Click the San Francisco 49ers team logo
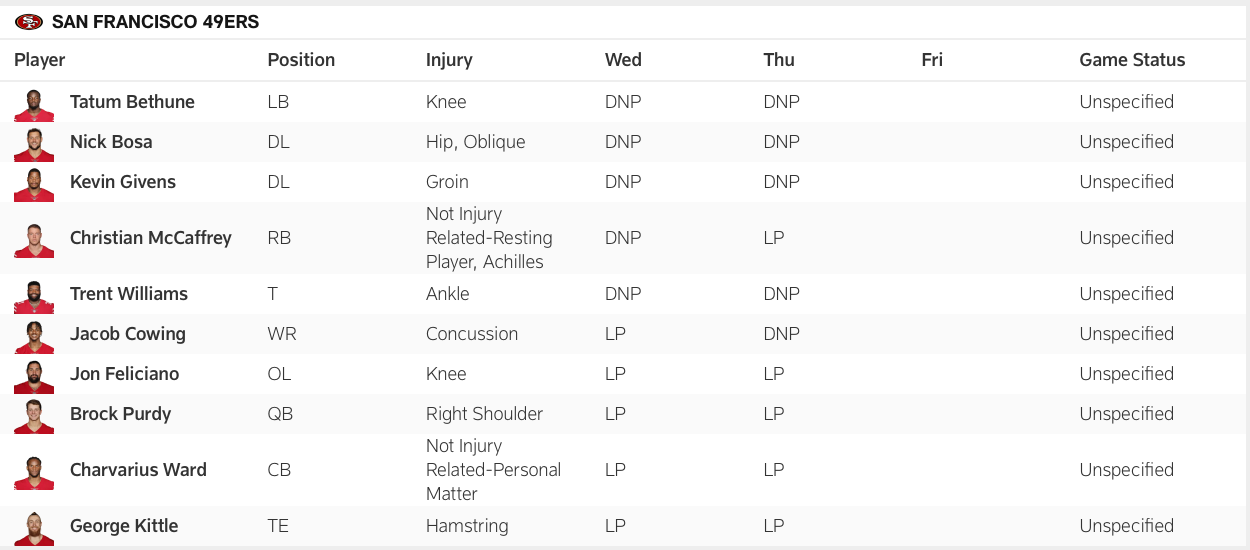This screenshot has height=550, width=1250. (x=29, y=22)
